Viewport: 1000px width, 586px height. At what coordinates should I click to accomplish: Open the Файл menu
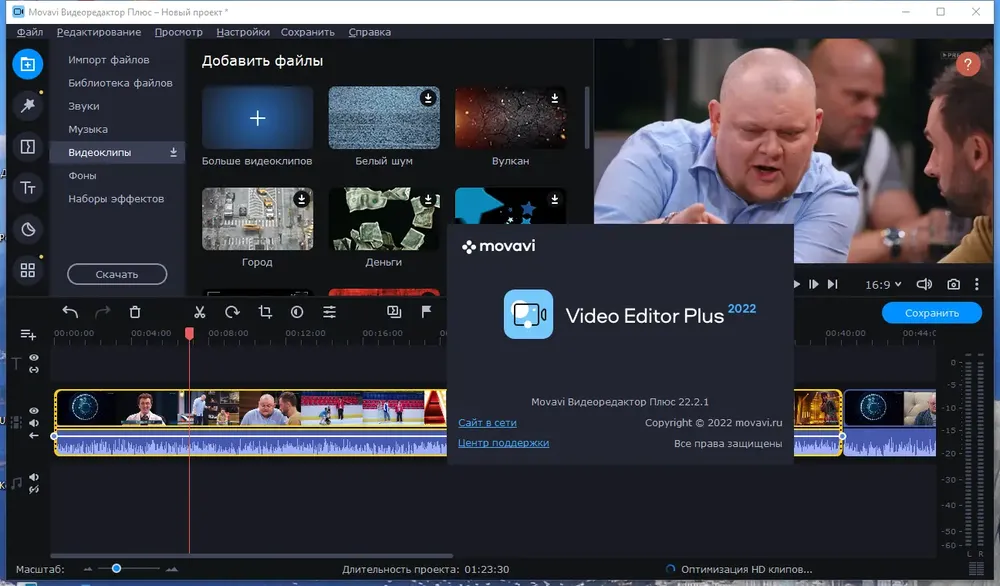tap(29, 32)
